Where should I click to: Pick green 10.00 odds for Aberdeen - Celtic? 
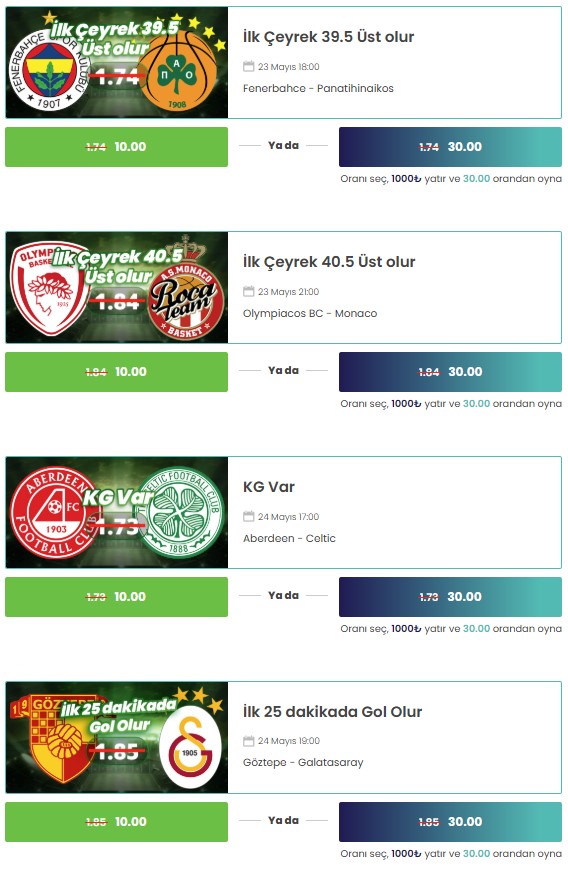click(x=116, y=597)
